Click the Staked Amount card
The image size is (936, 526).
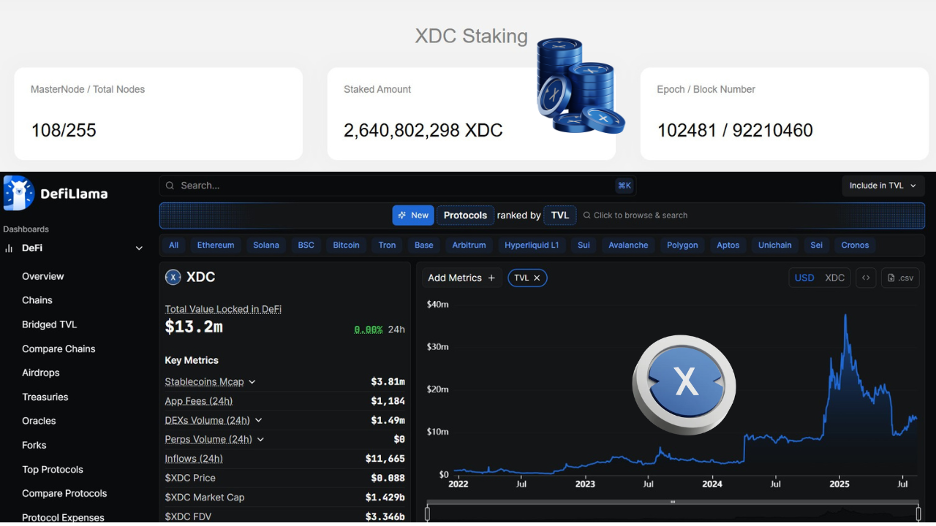point(471,113)
